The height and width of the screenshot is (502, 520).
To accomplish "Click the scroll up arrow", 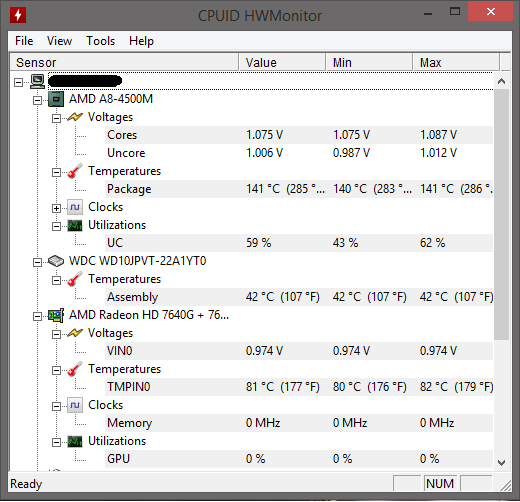I will (501, 81).
